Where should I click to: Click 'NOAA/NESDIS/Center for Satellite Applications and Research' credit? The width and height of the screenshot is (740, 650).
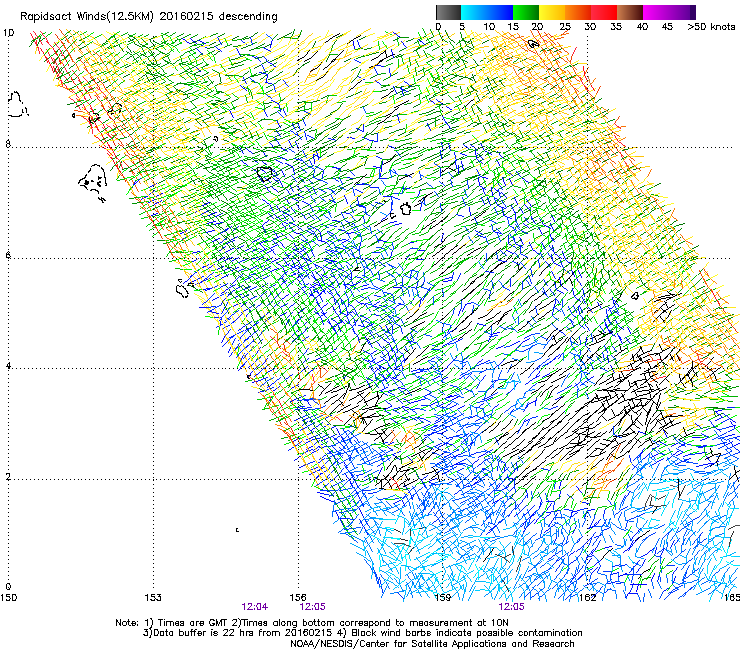(432, 643)
